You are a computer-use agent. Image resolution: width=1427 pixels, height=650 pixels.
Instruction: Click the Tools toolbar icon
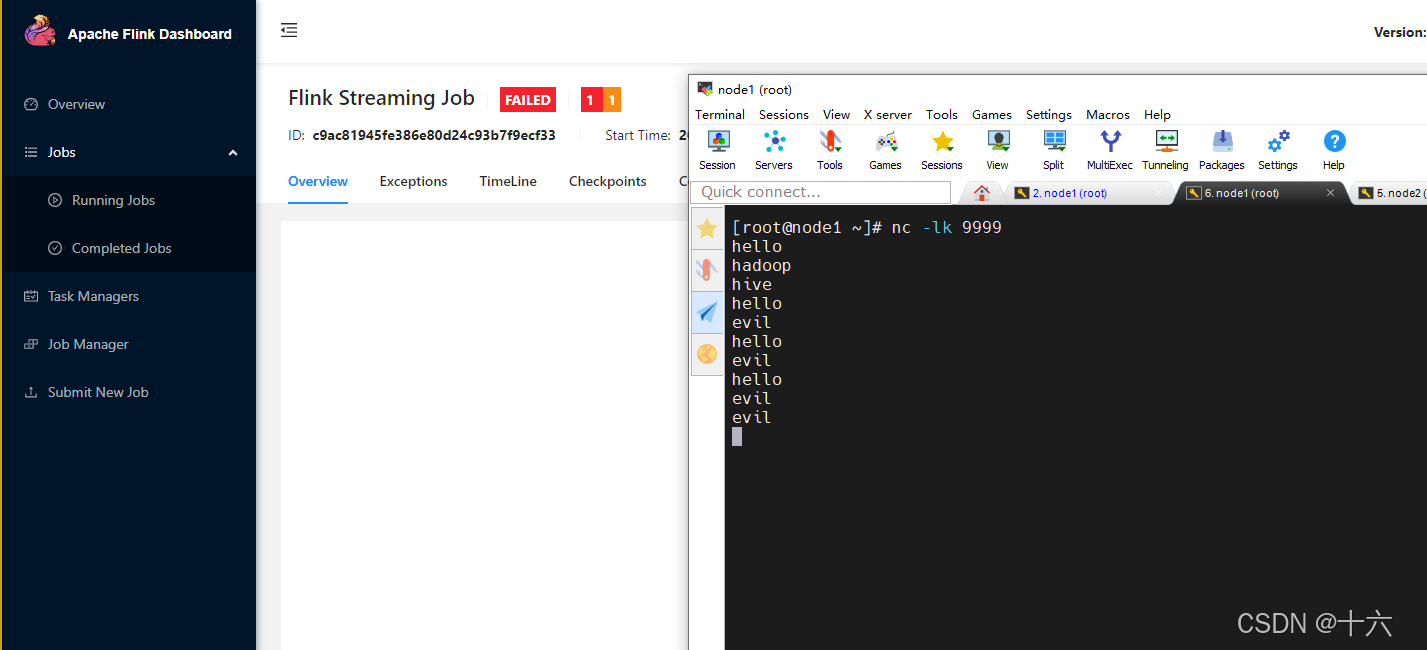click(830, 150)
